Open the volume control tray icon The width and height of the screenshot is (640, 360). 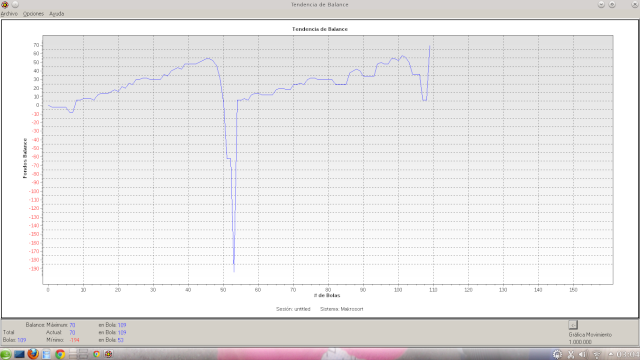point(583,354)
